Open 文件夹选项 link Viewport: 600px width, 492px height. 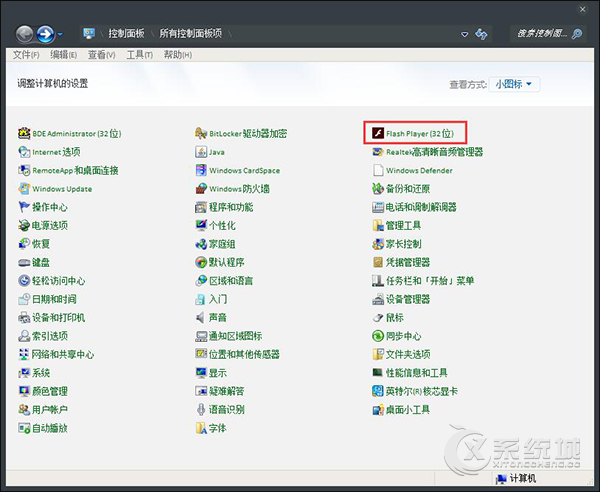(x=408, y=354)
